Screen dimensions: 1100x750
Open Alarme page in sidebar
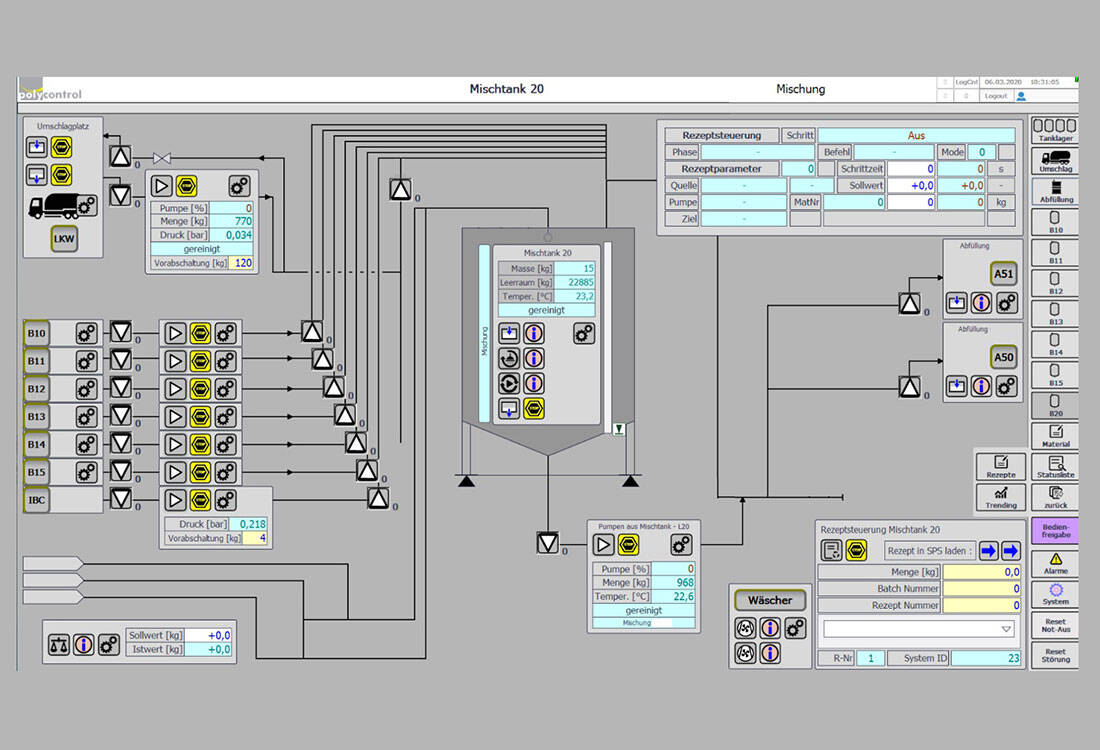coord(1054,563)
